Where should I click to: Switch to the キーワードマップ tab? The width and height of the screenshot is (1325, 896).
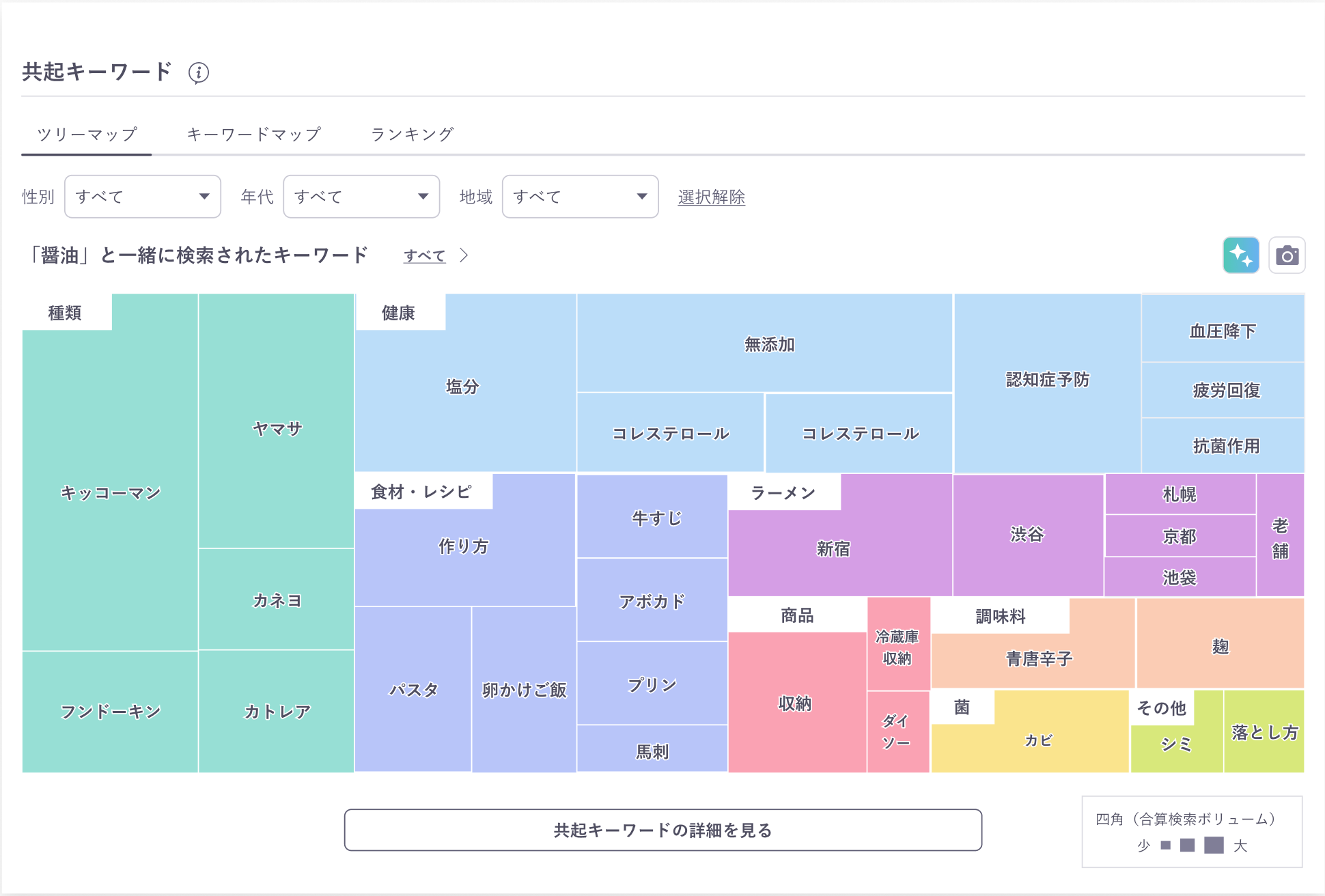coord(254,134)
